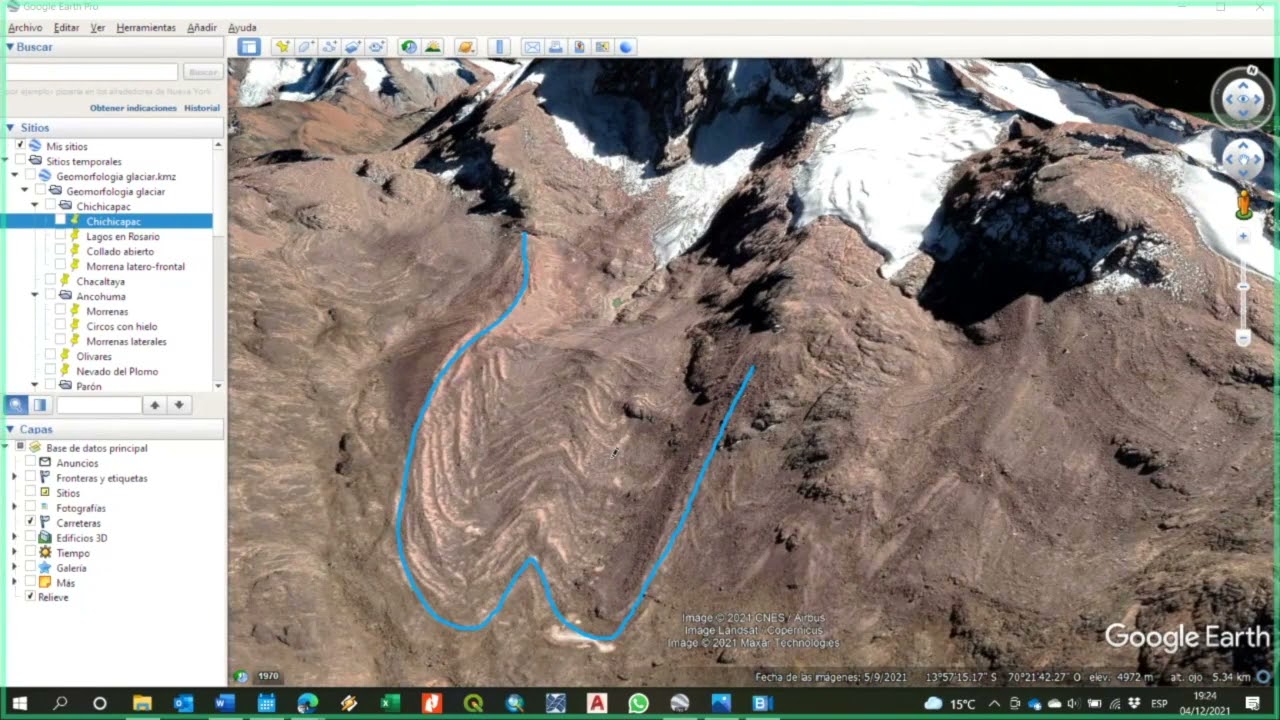Screen dimensions: 1280x720
Task: Open the Obtener indicaciones link
Action: [x=133, y=108]
